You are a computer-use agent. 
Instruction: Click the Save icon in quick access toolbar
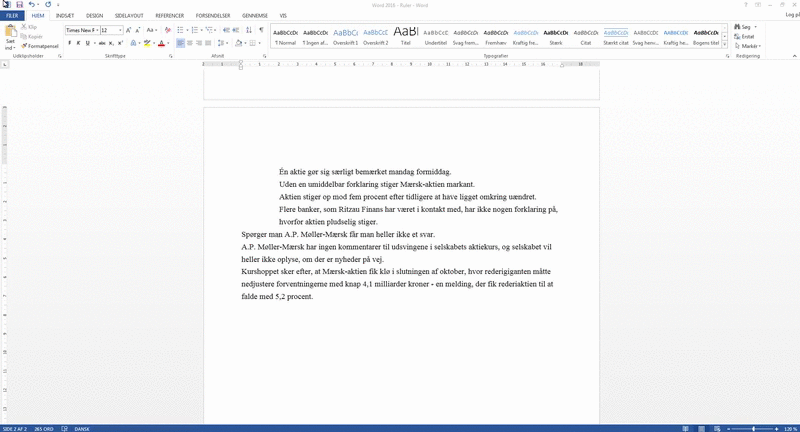coord(19,5)
